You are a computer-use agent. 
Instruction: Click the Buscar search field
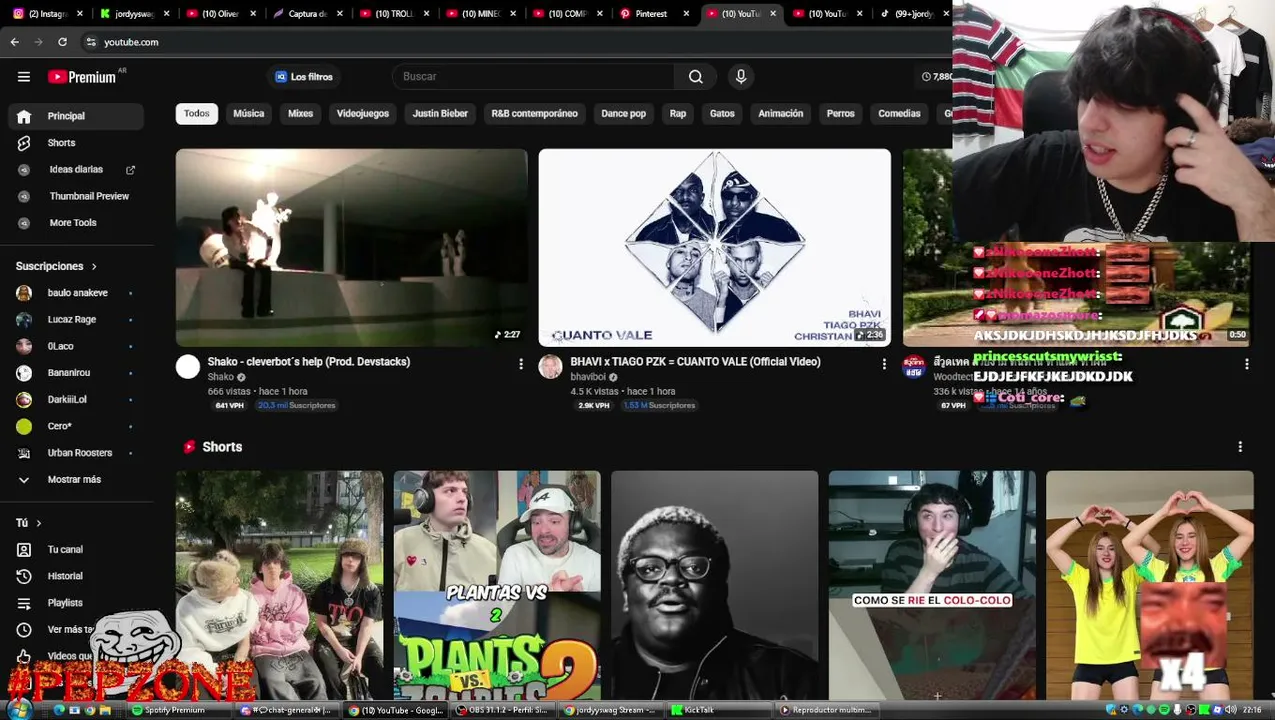pyautogui.click(x=535, y=77)
